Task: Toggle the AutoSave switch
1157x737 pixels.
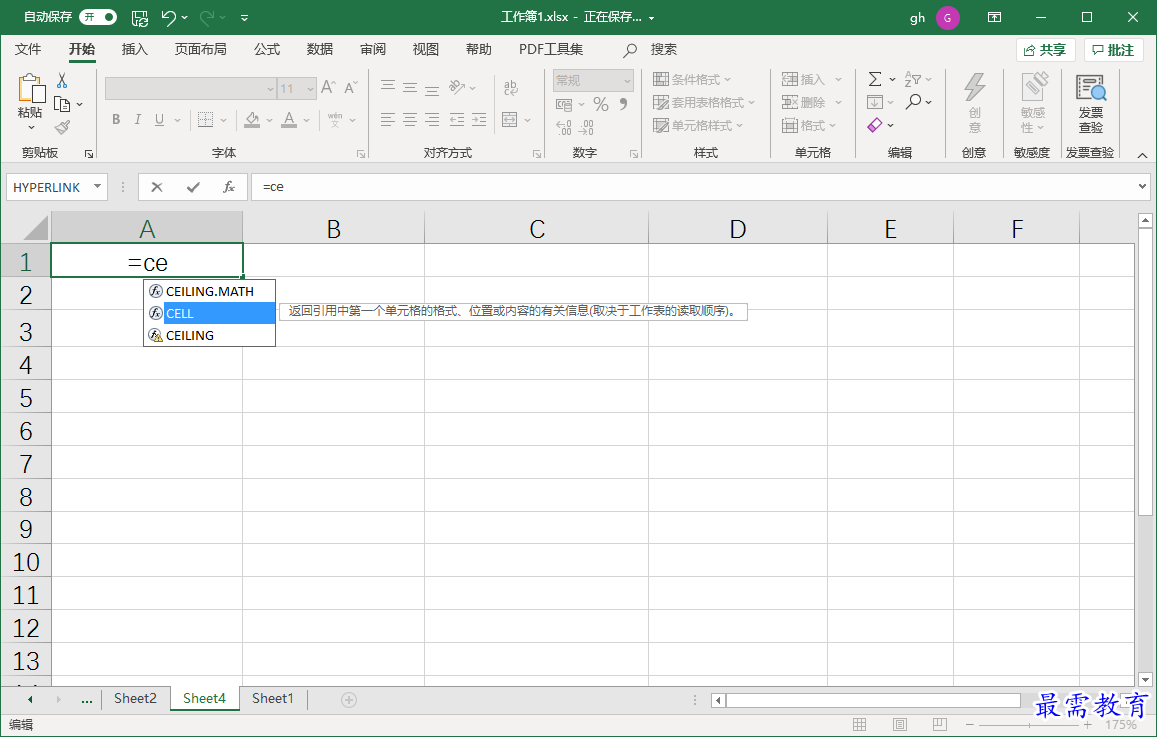Action: coord(98,16)
